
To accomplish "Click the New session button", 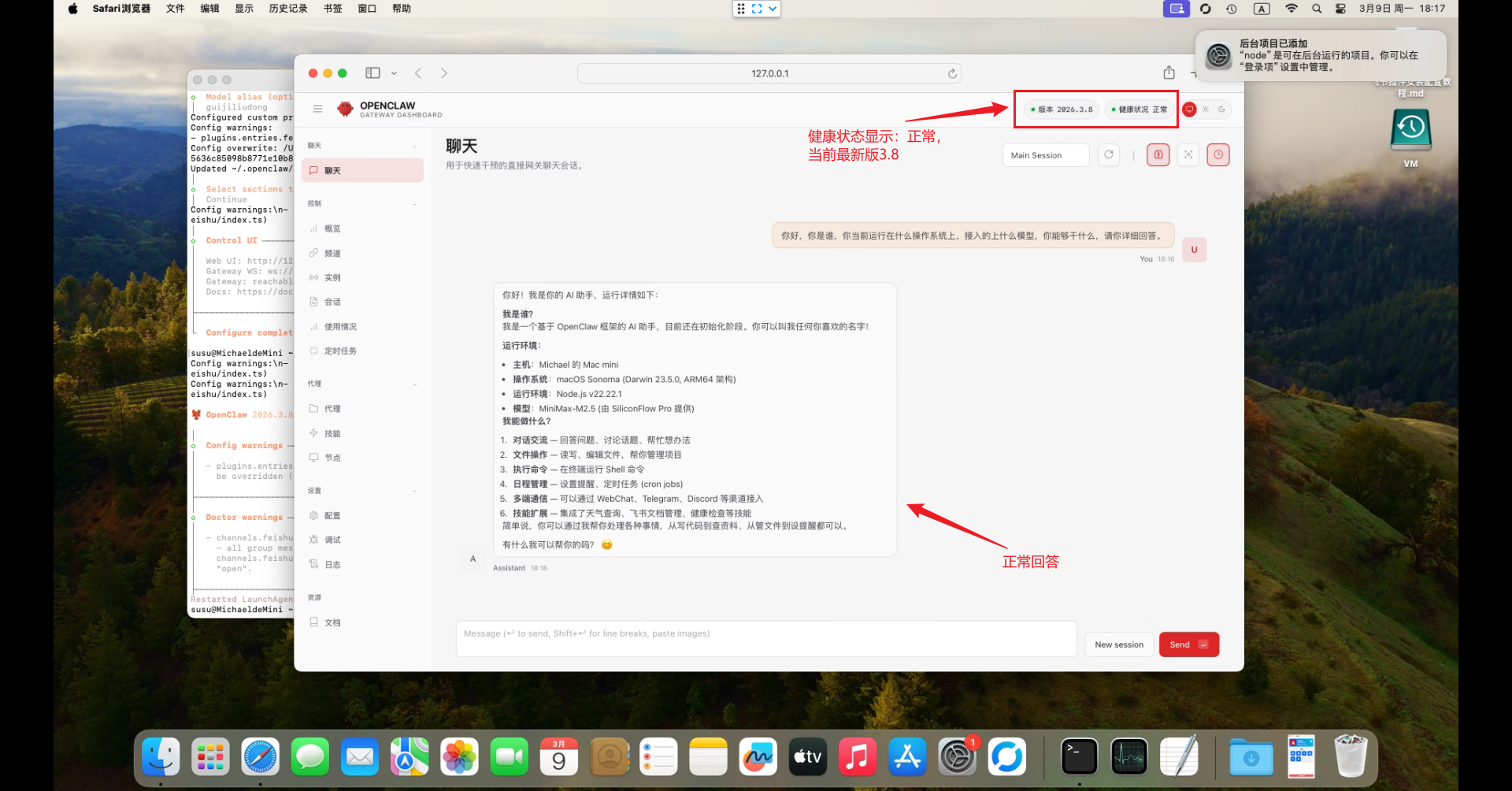I will pos(1119,644).
